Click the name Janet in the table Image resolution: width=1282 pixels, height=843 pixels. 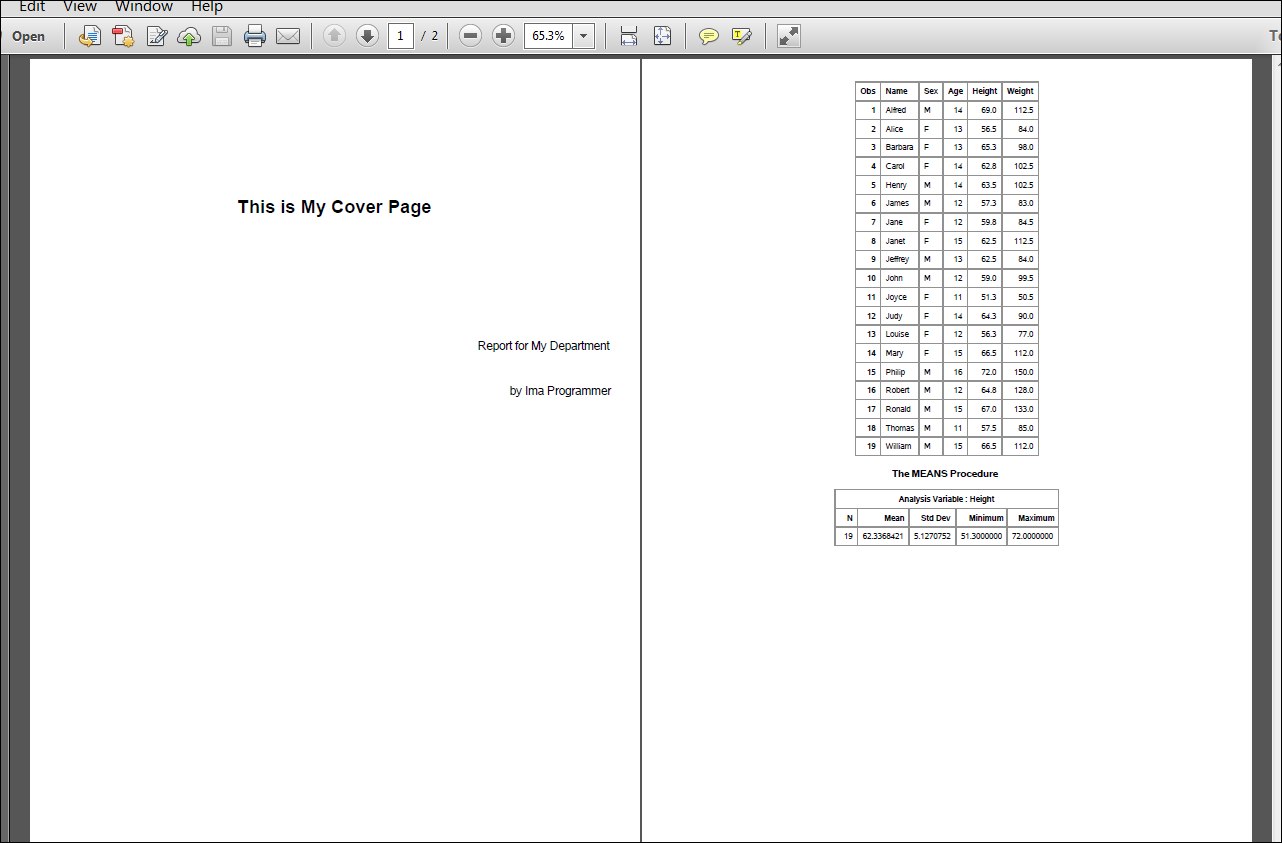coord(895,241)
